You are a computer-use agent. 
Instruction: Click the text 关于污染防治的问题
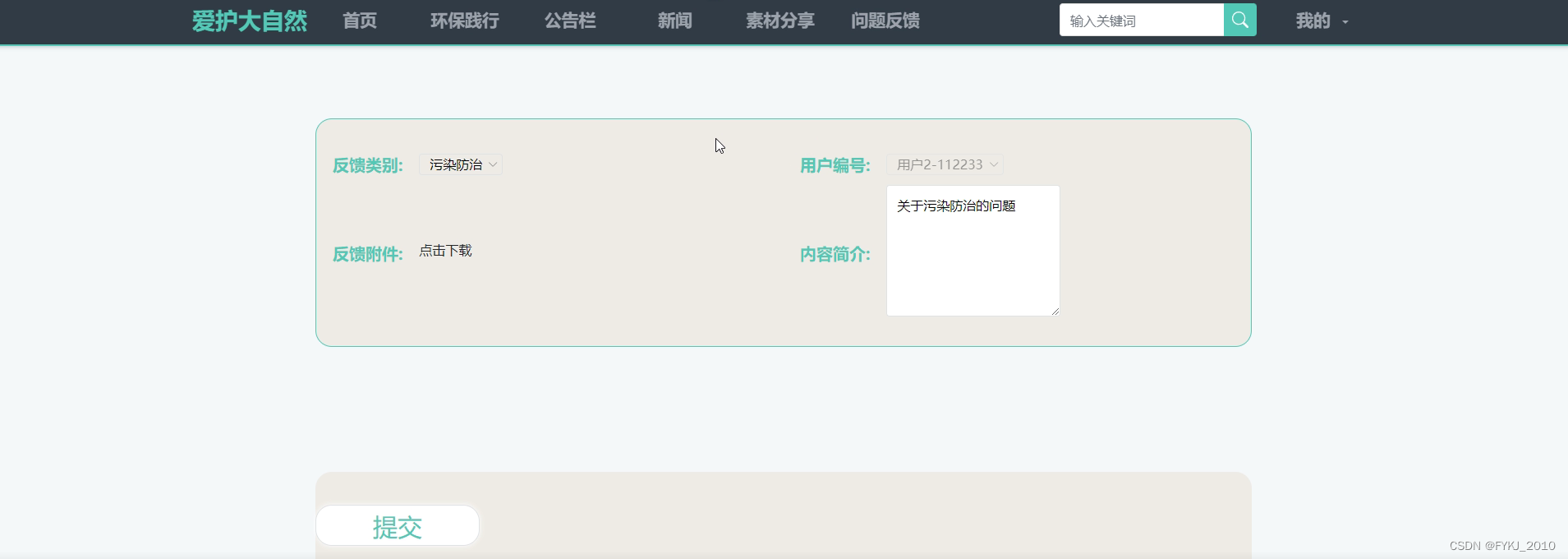(x=956, y=206)
